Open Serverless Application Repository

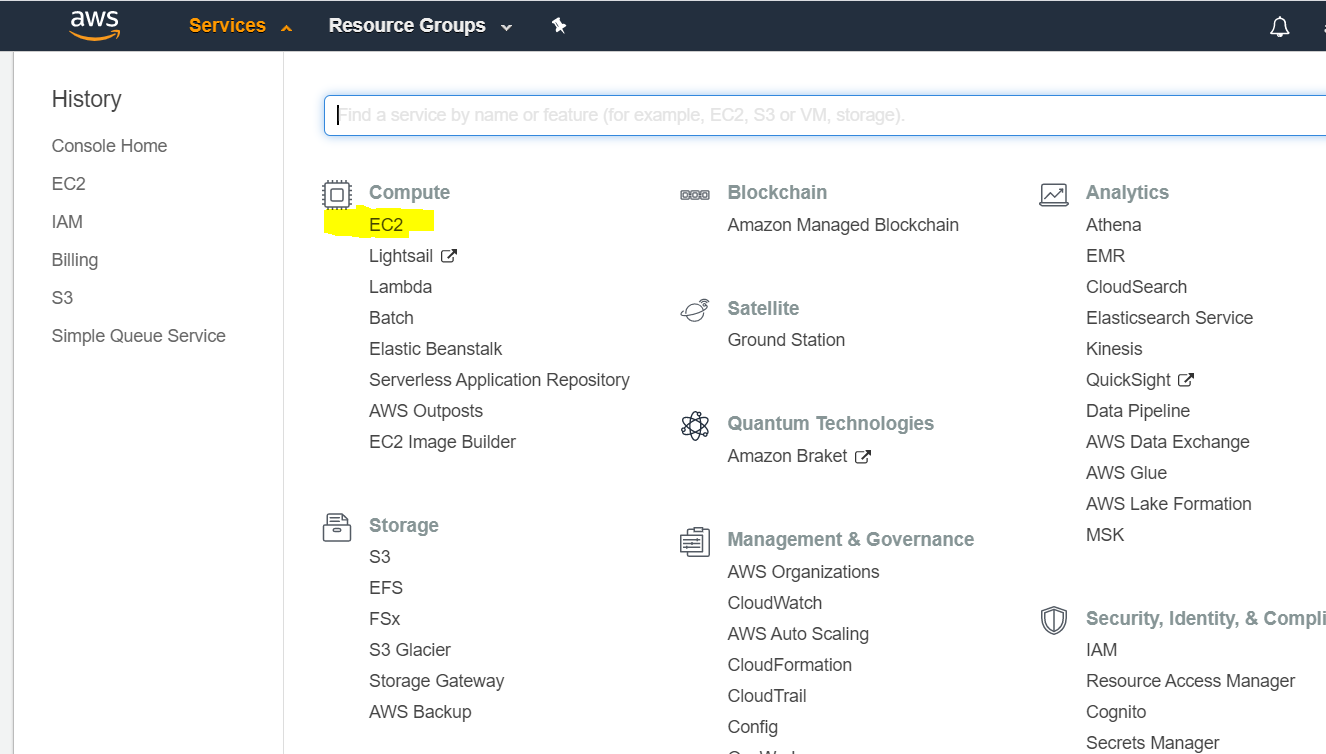coord(499,380)
